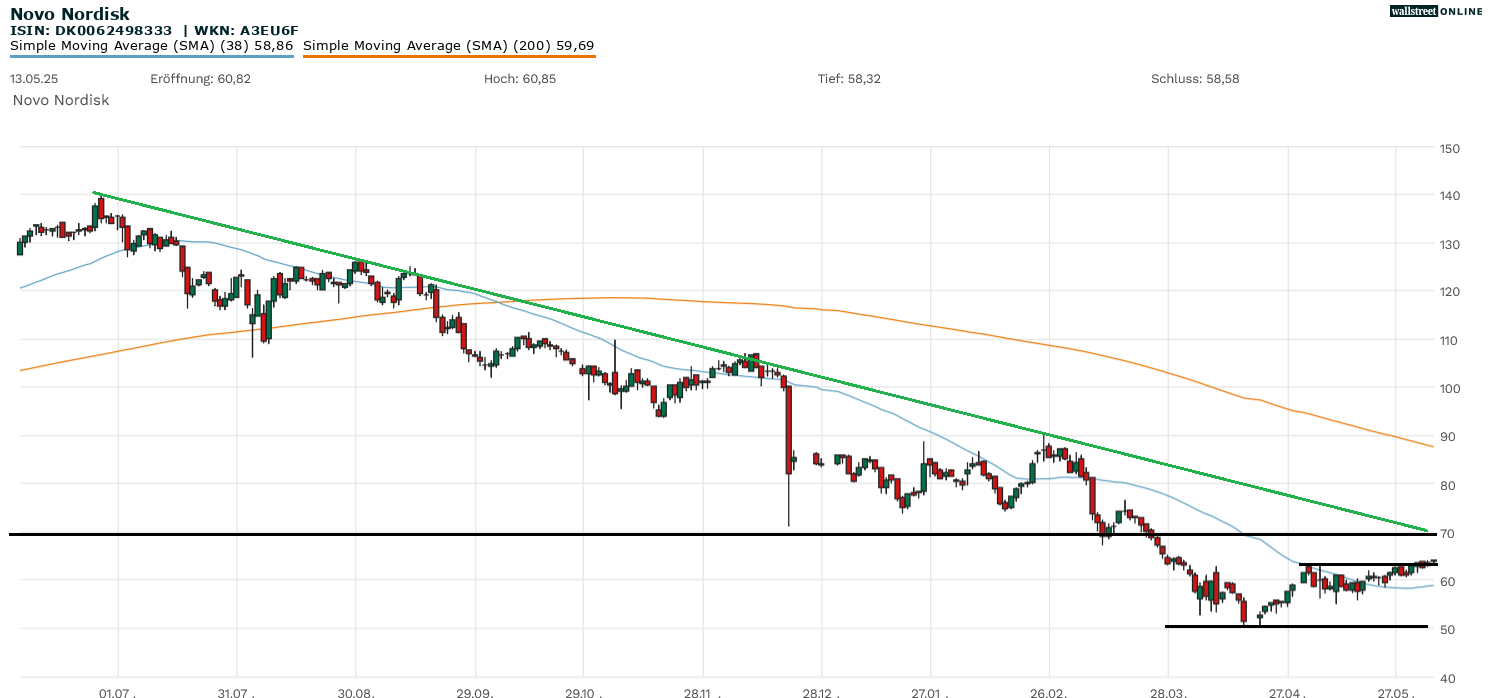Click the large red gap-down candle in December
Viewport: 1490px width, 698px height.
click(x=788, y=430)
